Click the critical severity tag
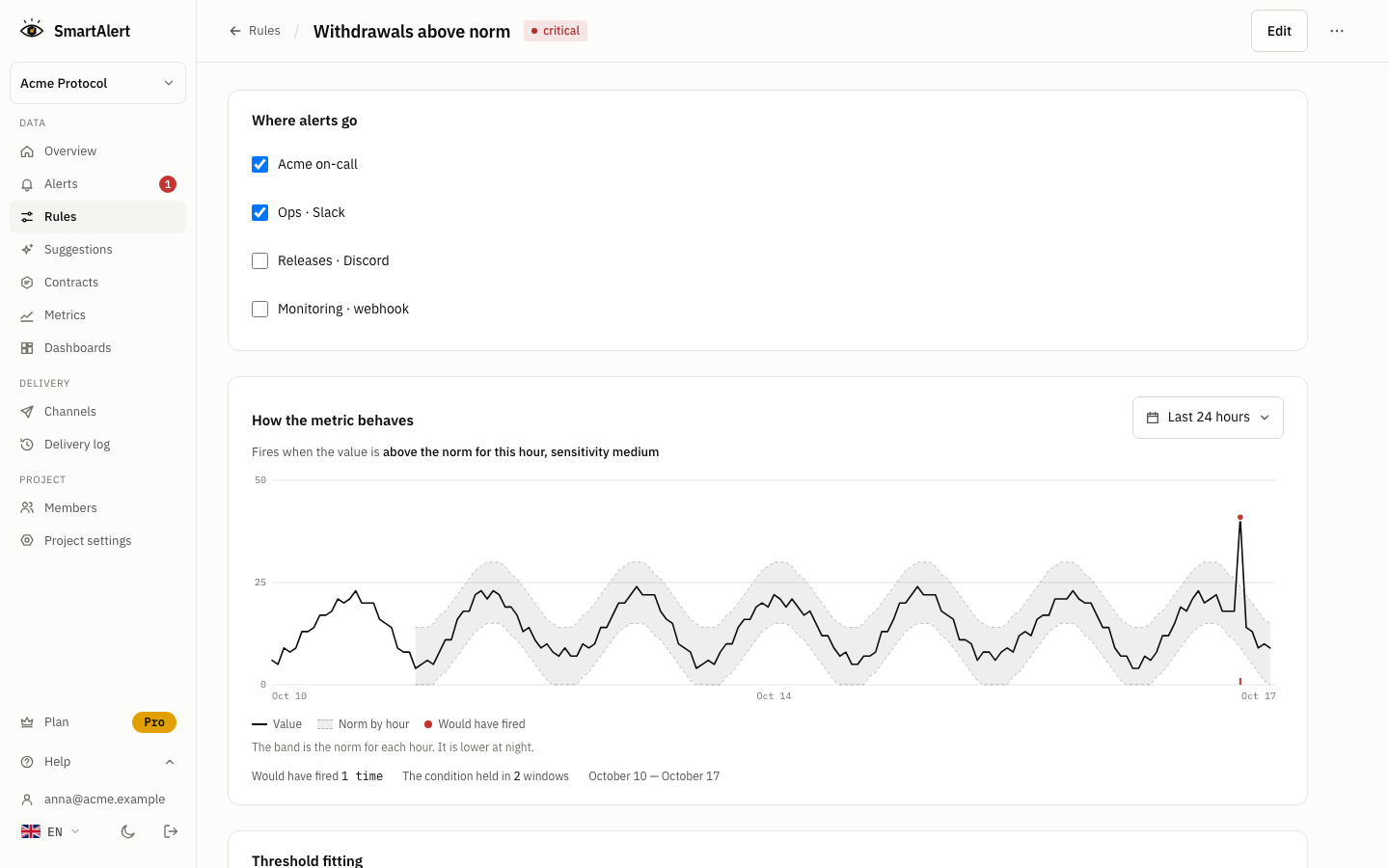This screenshot has height=868, width=1389. [x=556, y=31]
